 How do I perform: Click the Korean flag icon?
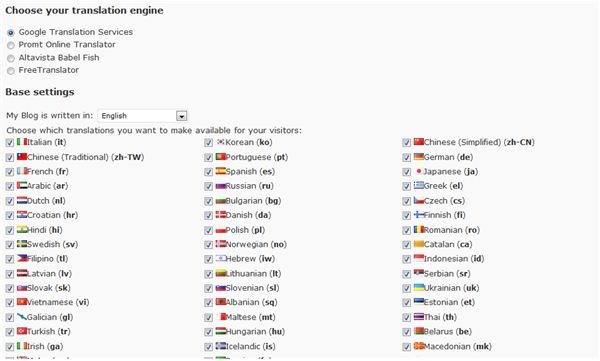point(220,142)
